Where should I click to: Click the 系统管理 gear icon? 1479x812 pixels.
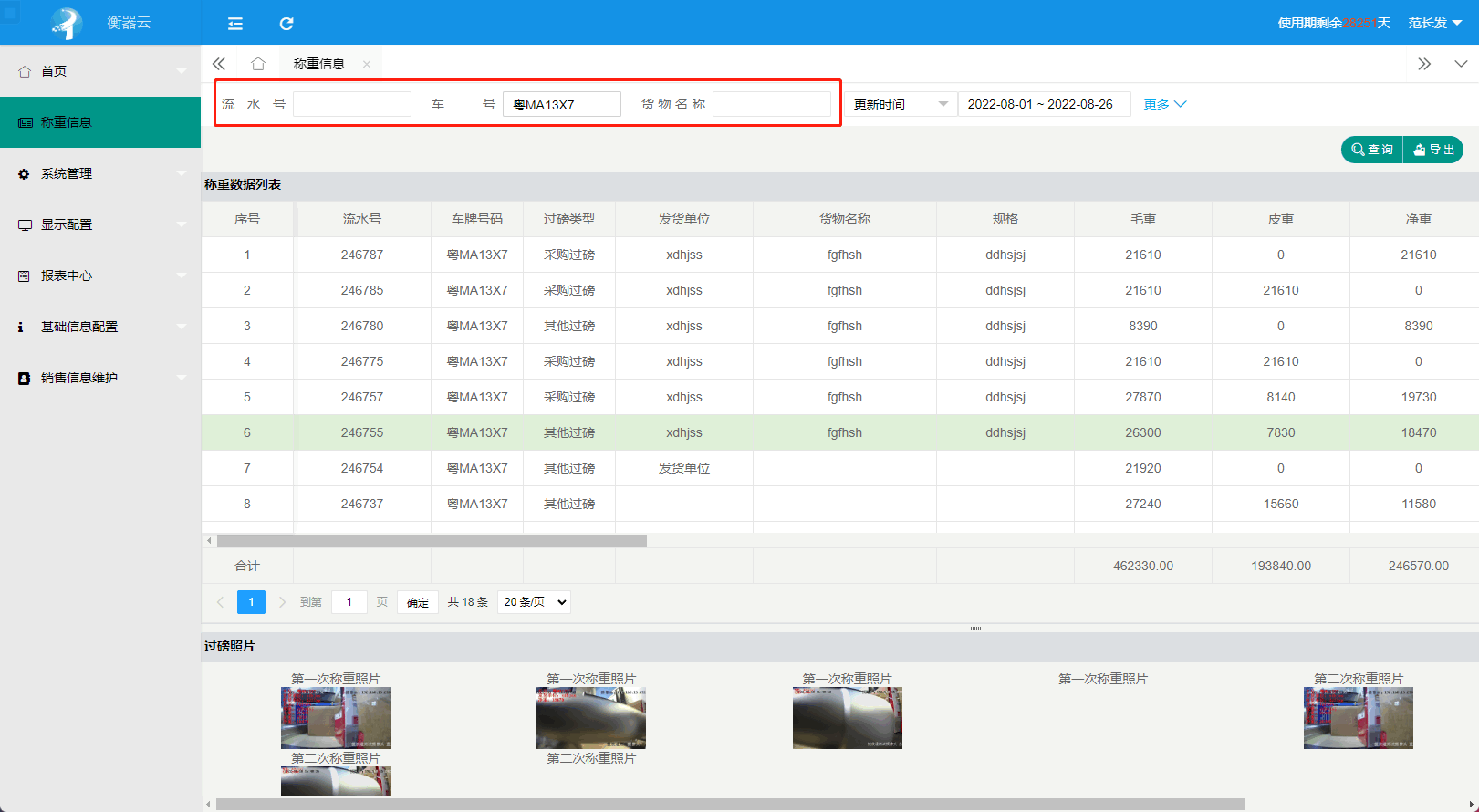coord(25,173)
